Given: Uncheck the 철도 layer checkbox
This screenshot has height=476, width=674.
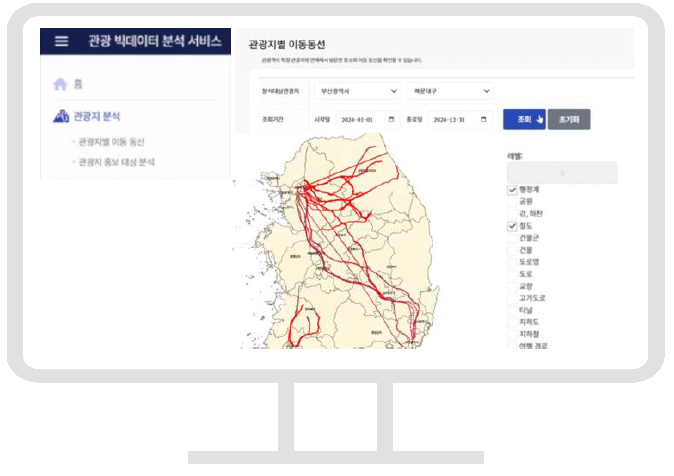Looking at the screenshot, I should (x=513, y=227).
